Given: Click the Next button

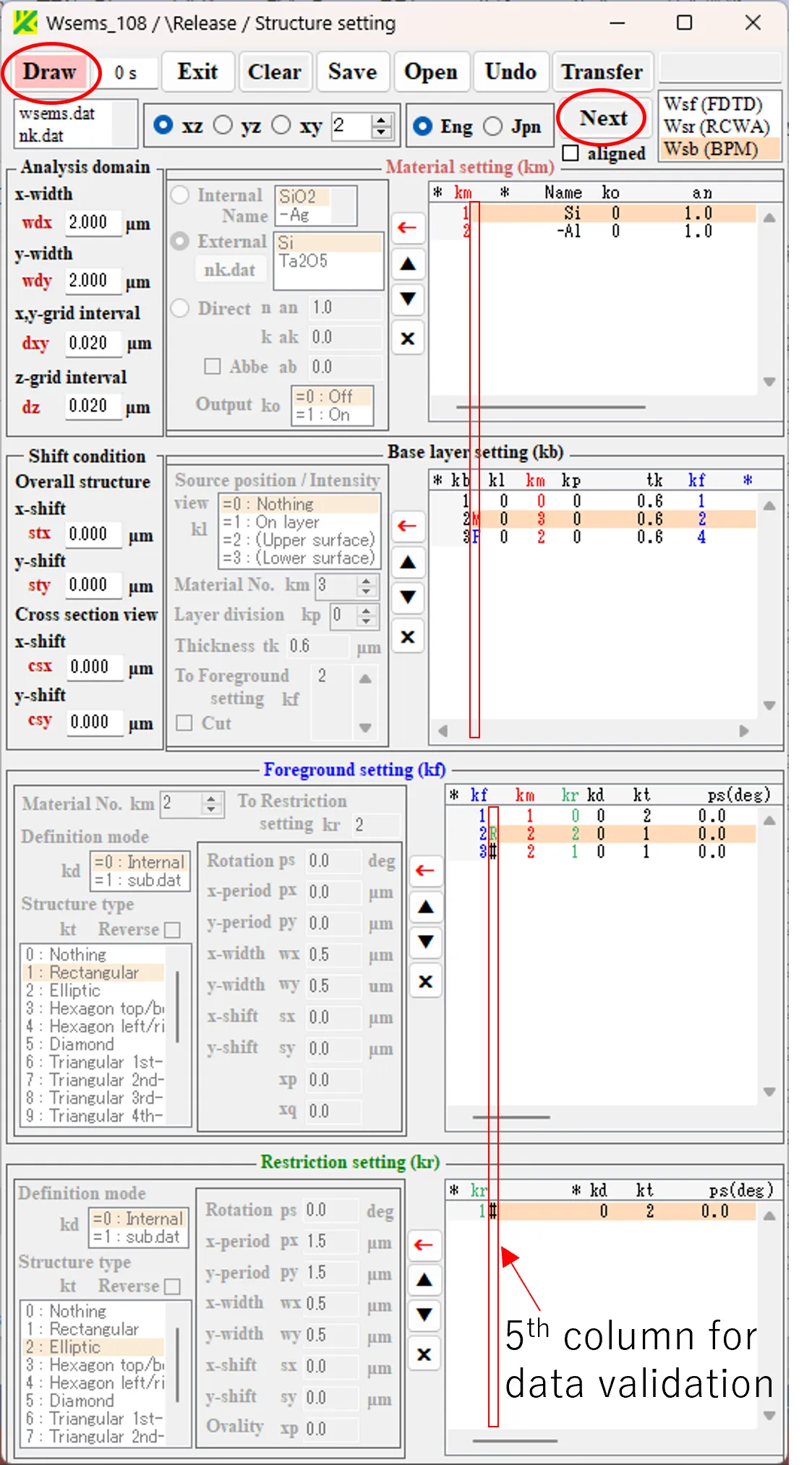Looking at the screenshot, I should [x=603, y=118].
